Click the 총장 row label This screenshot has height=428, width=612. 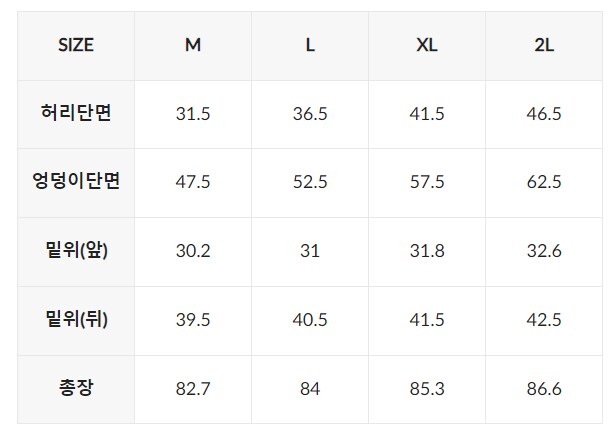(x=76, y=387)
